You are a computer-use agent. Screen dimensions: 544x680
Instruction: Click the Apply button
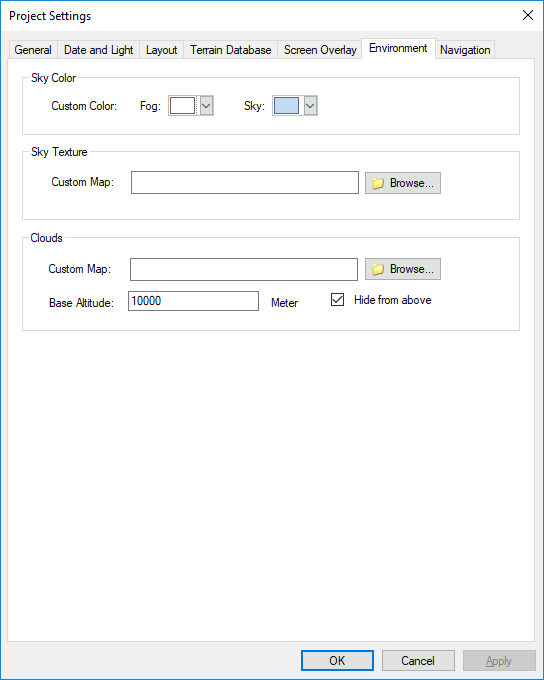click(x=499, y=660)
